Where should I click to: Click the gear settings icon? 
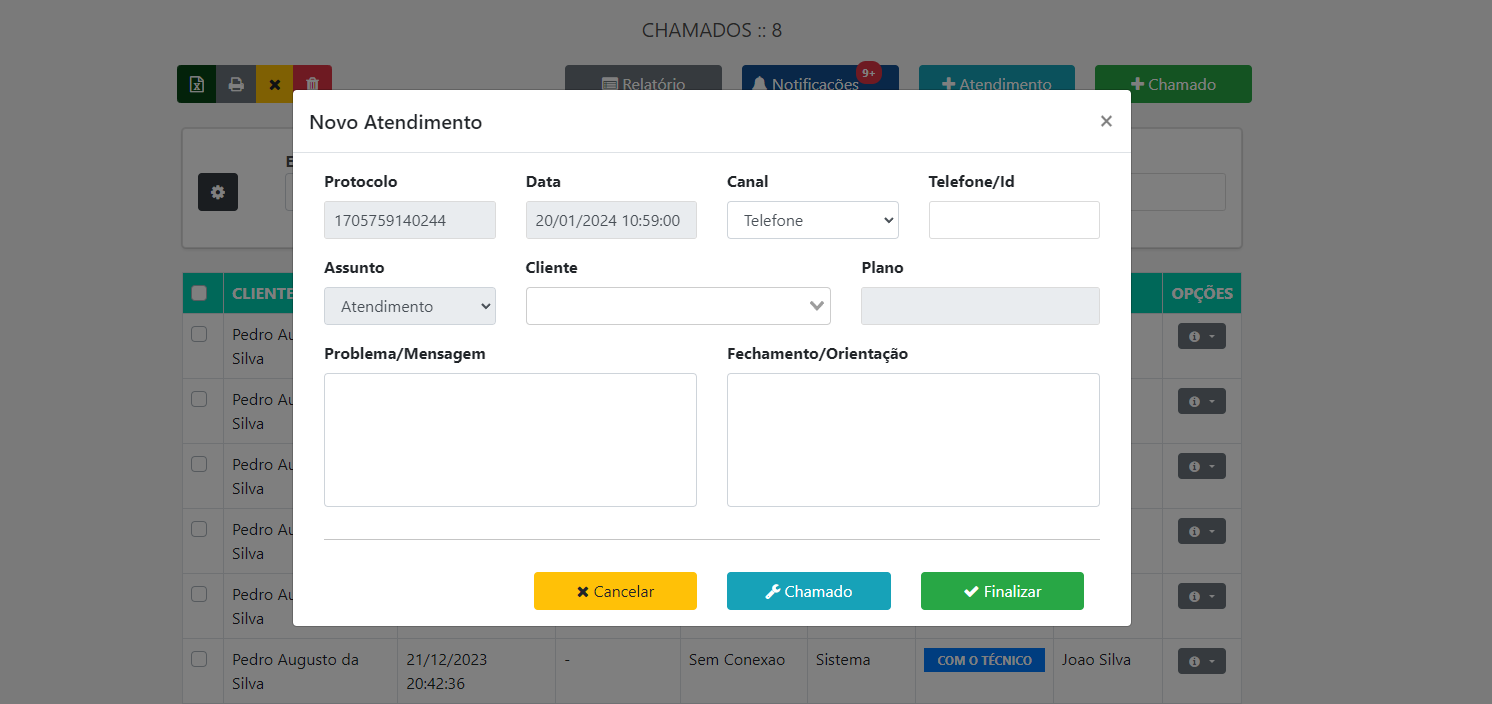click(x=218, y=192)
